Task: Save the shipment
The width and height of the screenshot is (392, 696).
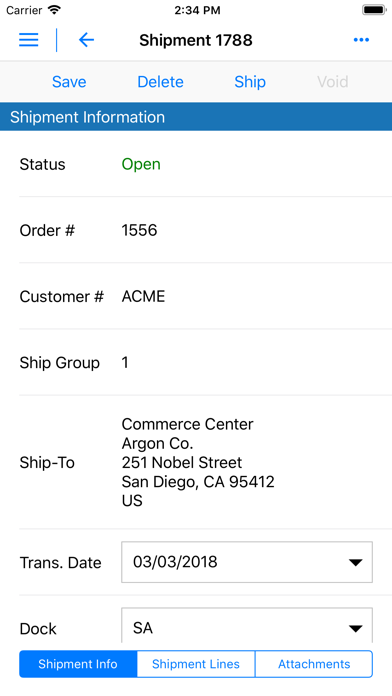Action: point(69,82)
